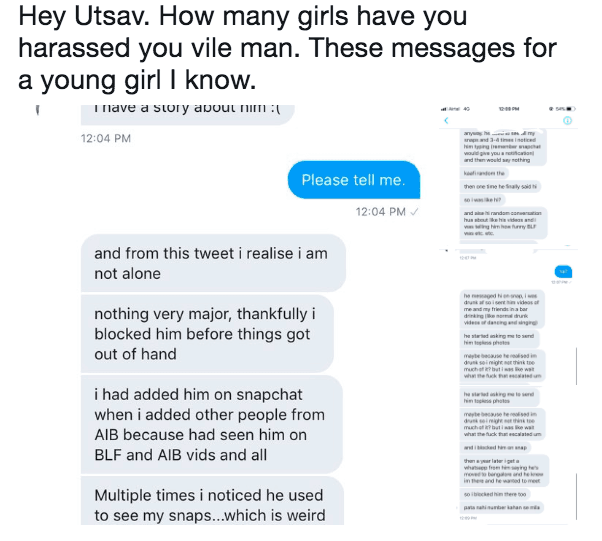Click the "pata nahi number kahan se mila" bubble
Image resolution: width=602 pixels, height=541 pixels.
point(503,510)
